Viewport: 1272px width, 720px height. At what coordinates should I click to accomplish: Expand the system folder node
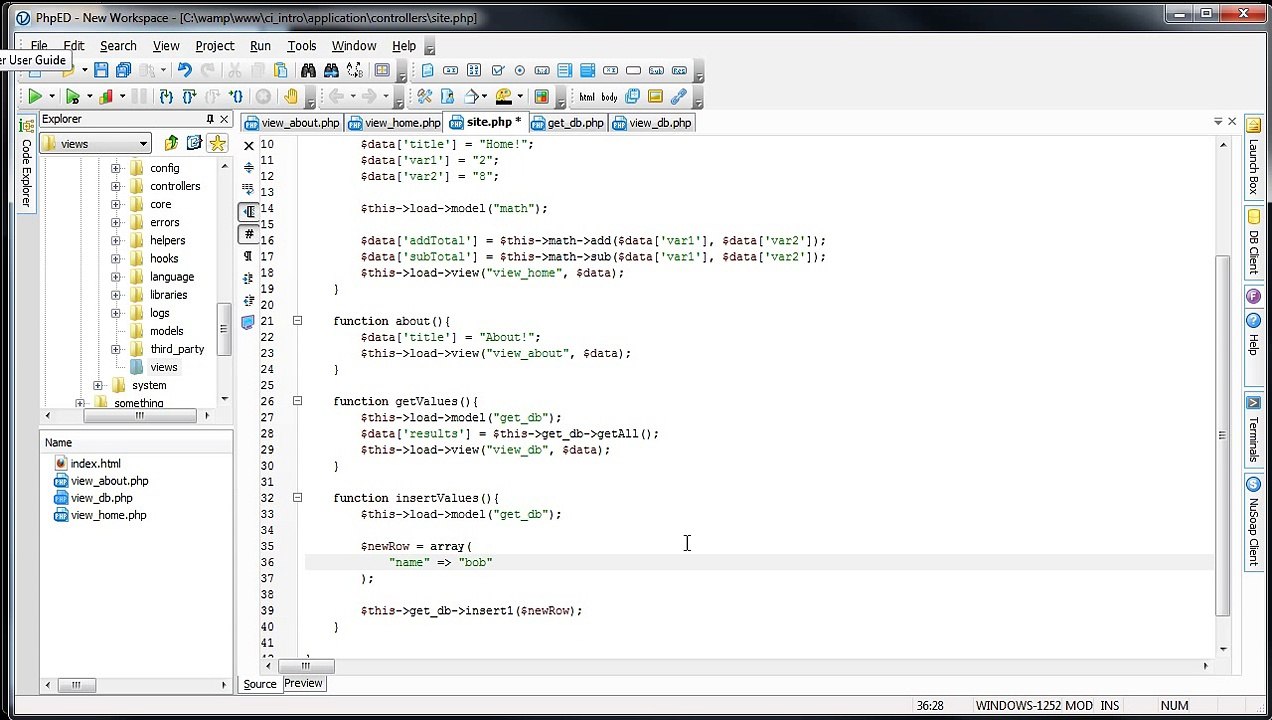[97, 385]
